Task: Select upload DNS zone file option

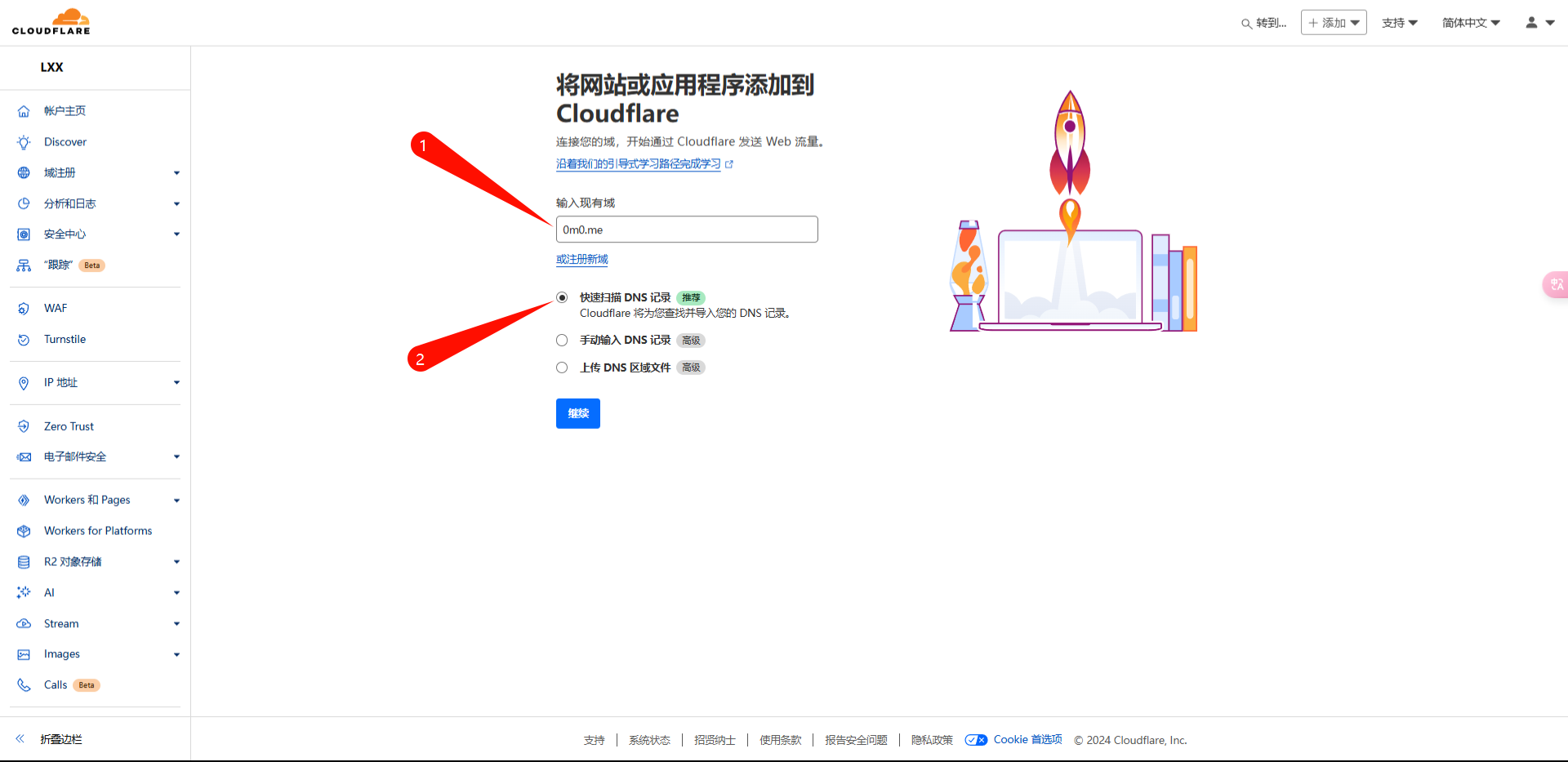Action: point(562,368)
